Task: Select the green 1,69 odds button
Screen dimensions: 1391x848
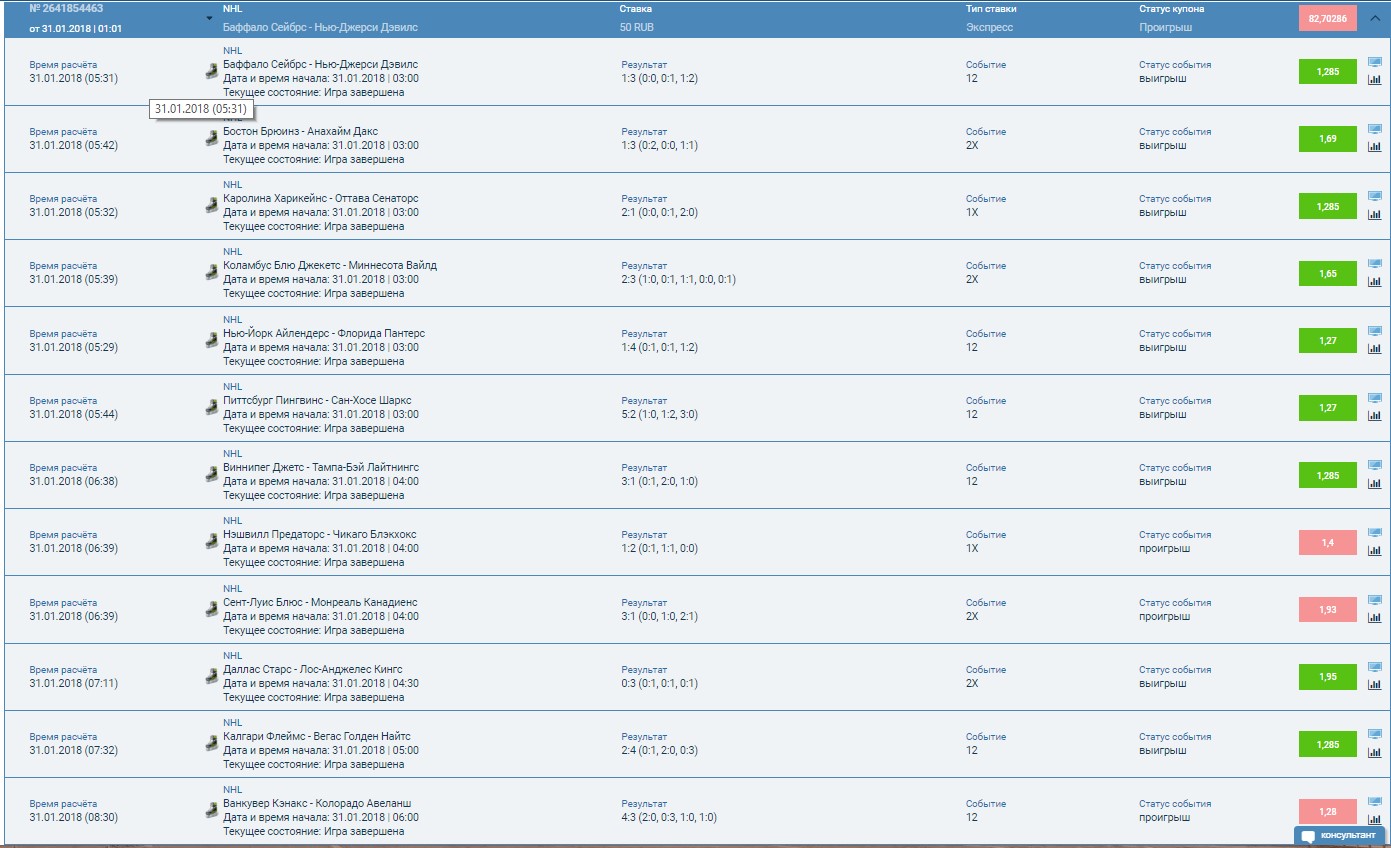Action: [1328, 139]
